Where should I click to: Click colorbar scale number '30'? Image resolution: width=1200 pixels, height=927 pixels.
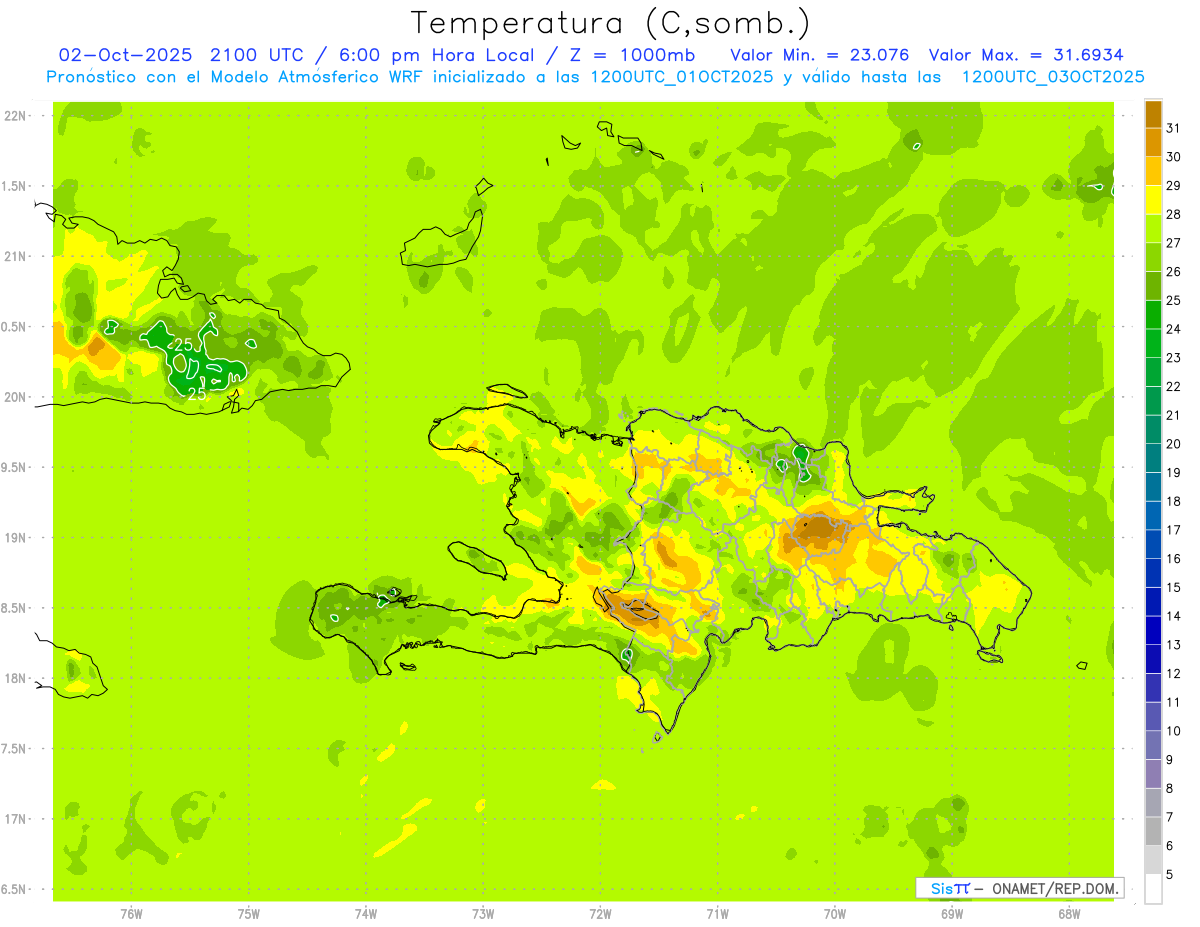click(x=1174, y=157)
